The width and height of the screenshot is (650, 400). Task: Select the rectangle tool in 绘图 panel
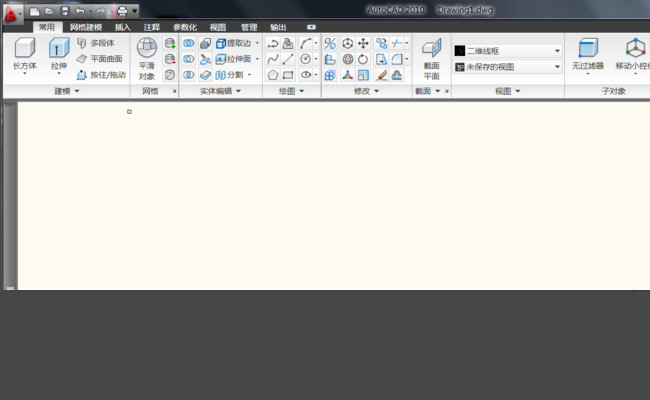(x=288, y=75)
